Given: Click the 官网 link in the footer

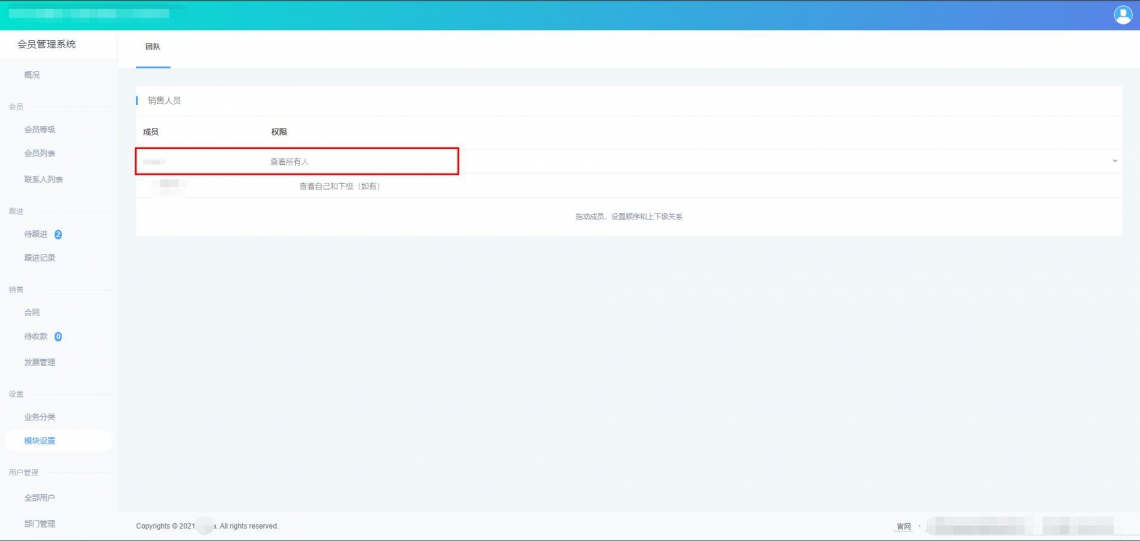Looking at the screenshot, I should coord(904,526).
